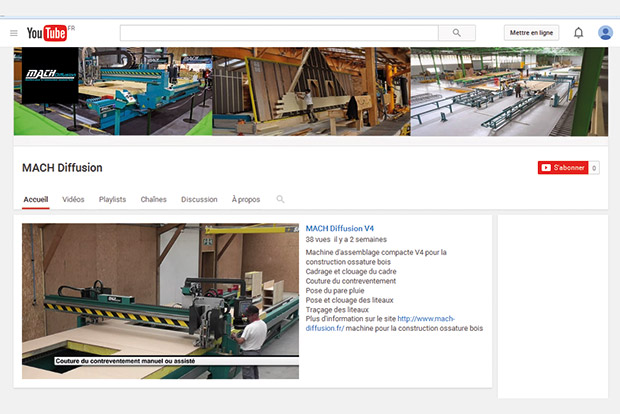
Task: Go to the Chaînes tab
Action: tap(153, 199)
